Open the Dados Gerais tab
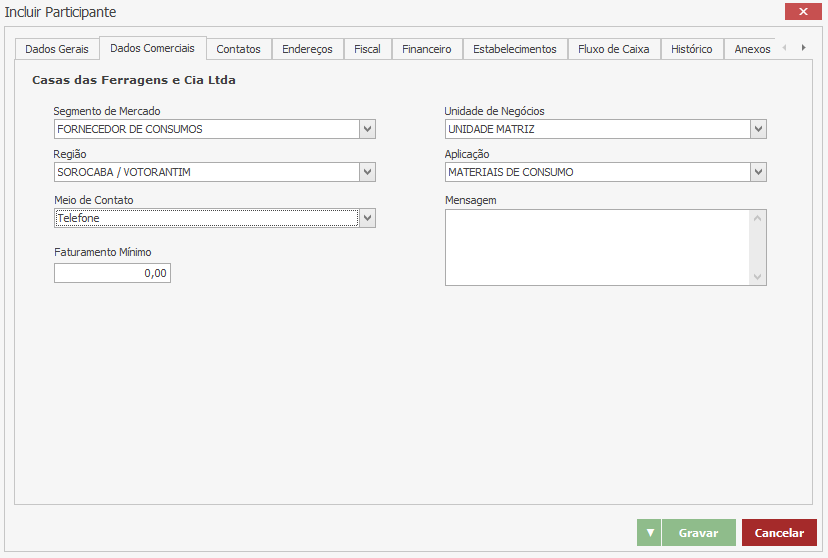828x558 pixels. pos(57,49)
